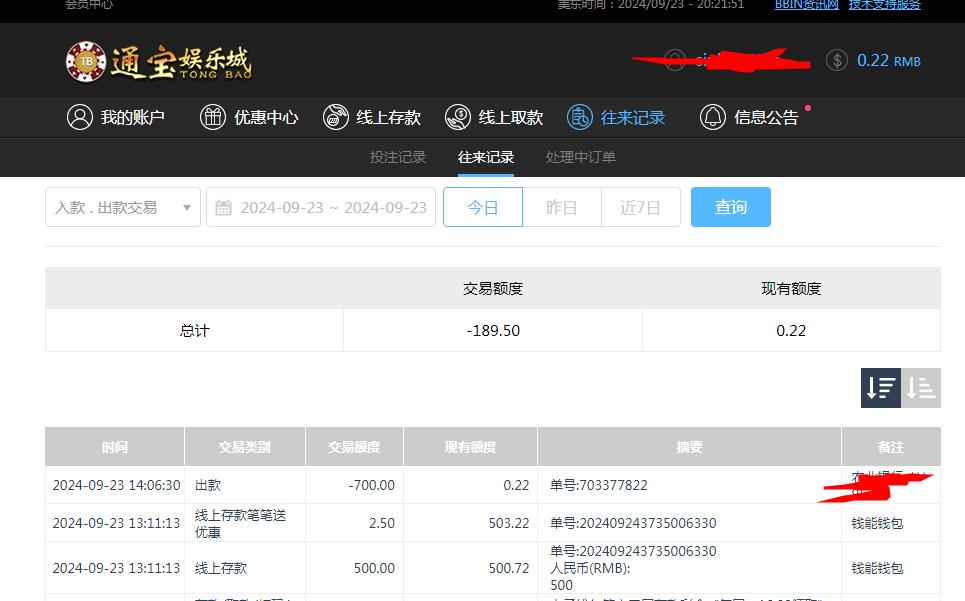This screenshot has height=601, width=965.
Task: Click the 查询 search button
Action: 730,207
